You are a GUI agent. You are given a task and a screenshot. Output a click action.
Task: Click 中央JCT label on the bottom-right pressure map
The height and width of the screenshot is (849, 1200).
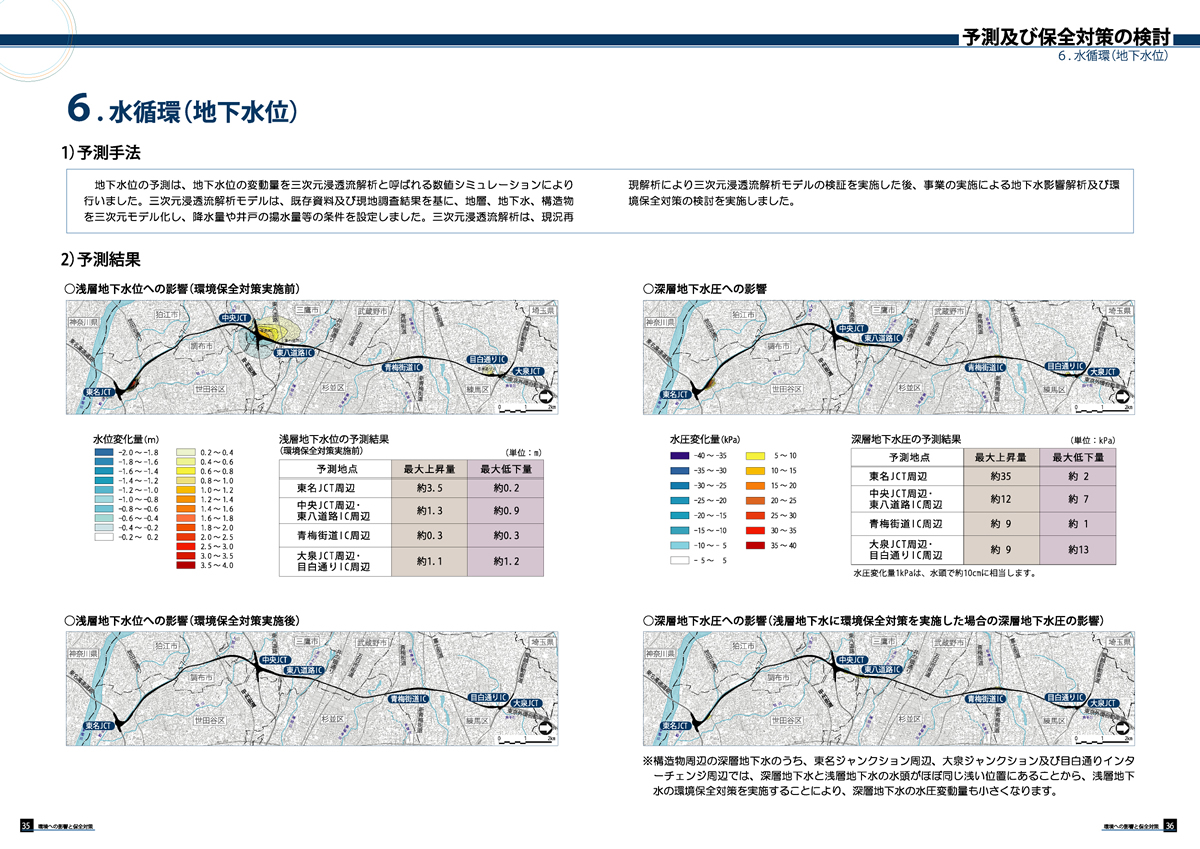[x=852, y=660]
